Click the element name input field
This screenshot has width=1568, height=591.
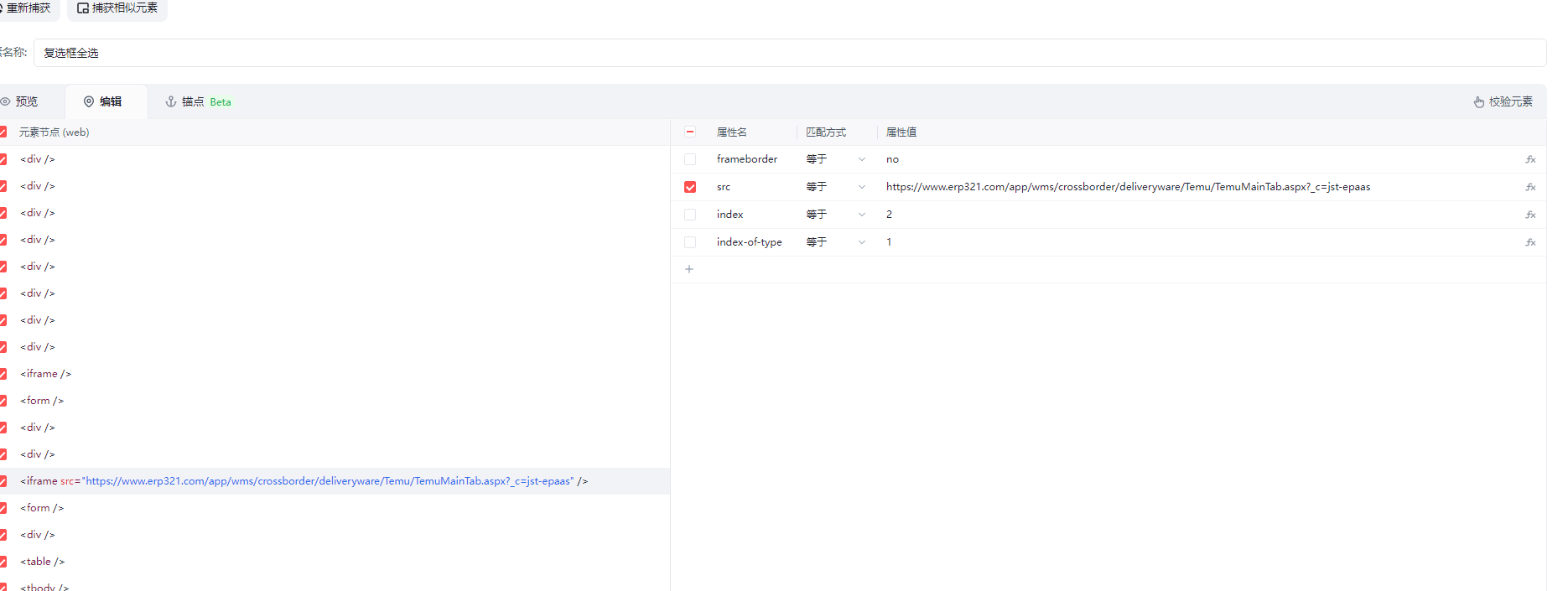pyautogui.click(x=788, y=53)
